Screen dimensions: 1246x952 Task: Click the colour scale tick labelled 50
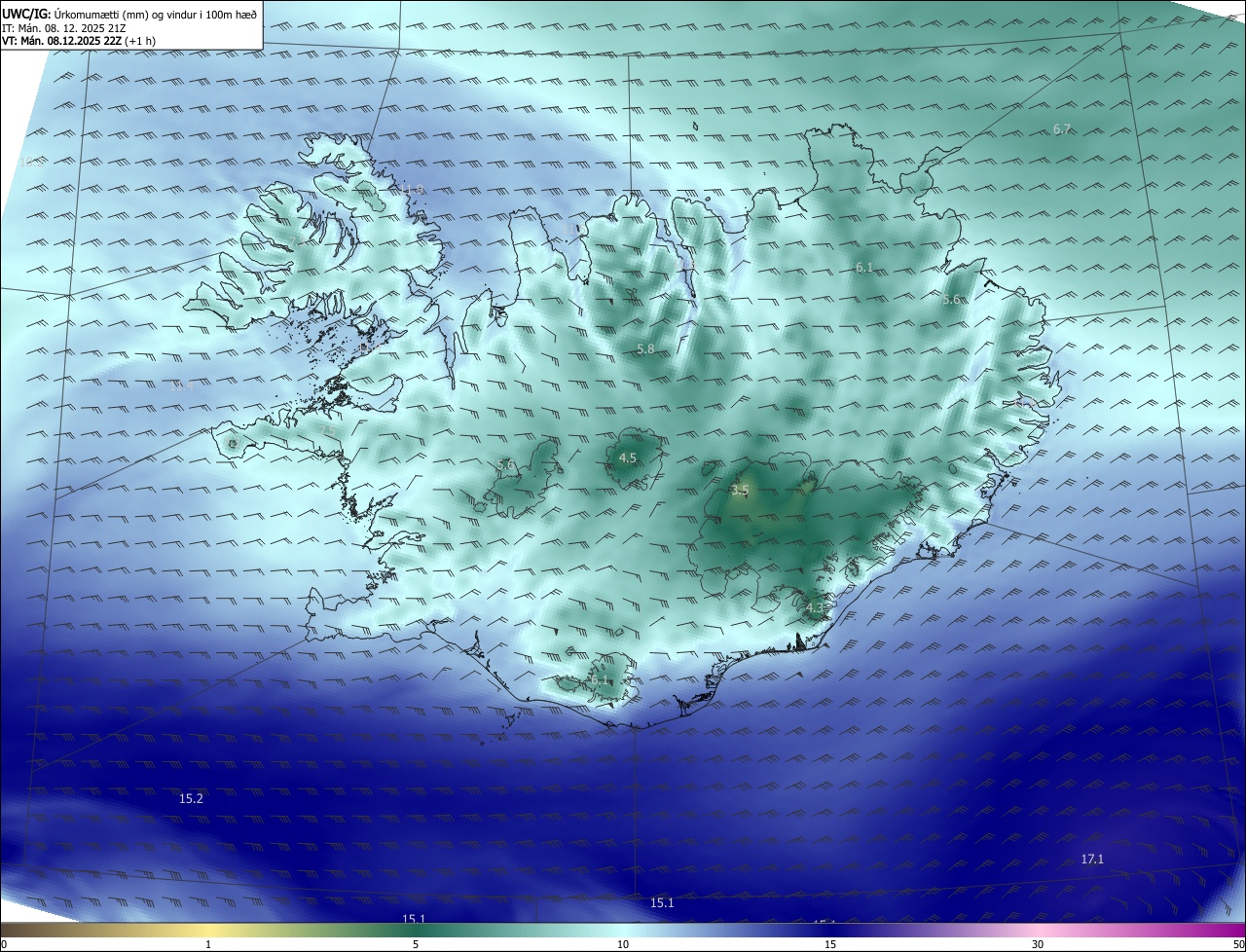[1238, 944]
